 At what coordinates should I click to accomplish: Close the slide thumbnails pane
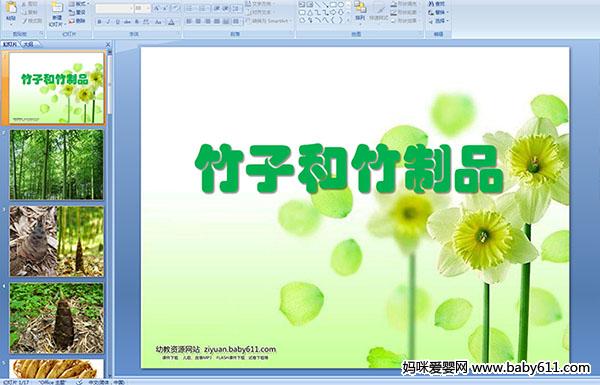click(108, 44)
